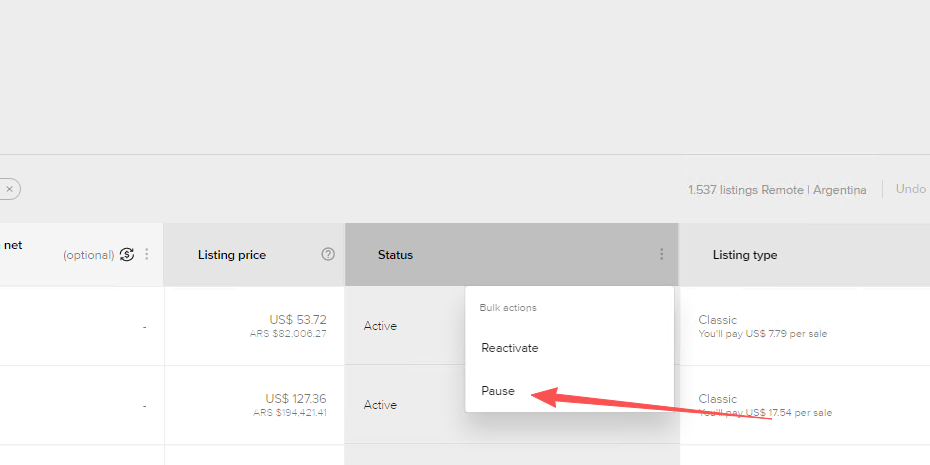Image resolution: width=930 pixels, height=465 pixels.
Task: Remove the filter chip with the x icon
Action: [9, 188]
